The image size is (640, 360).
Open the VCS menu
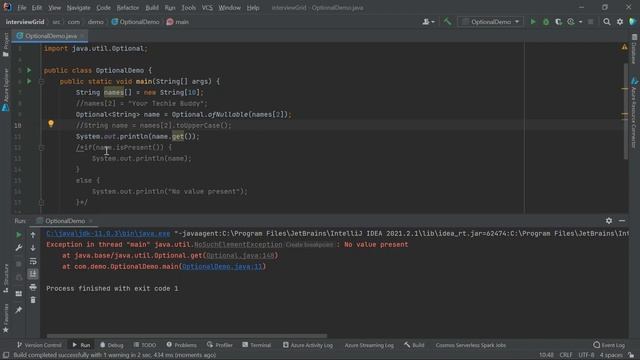click(x=207, y=7)
